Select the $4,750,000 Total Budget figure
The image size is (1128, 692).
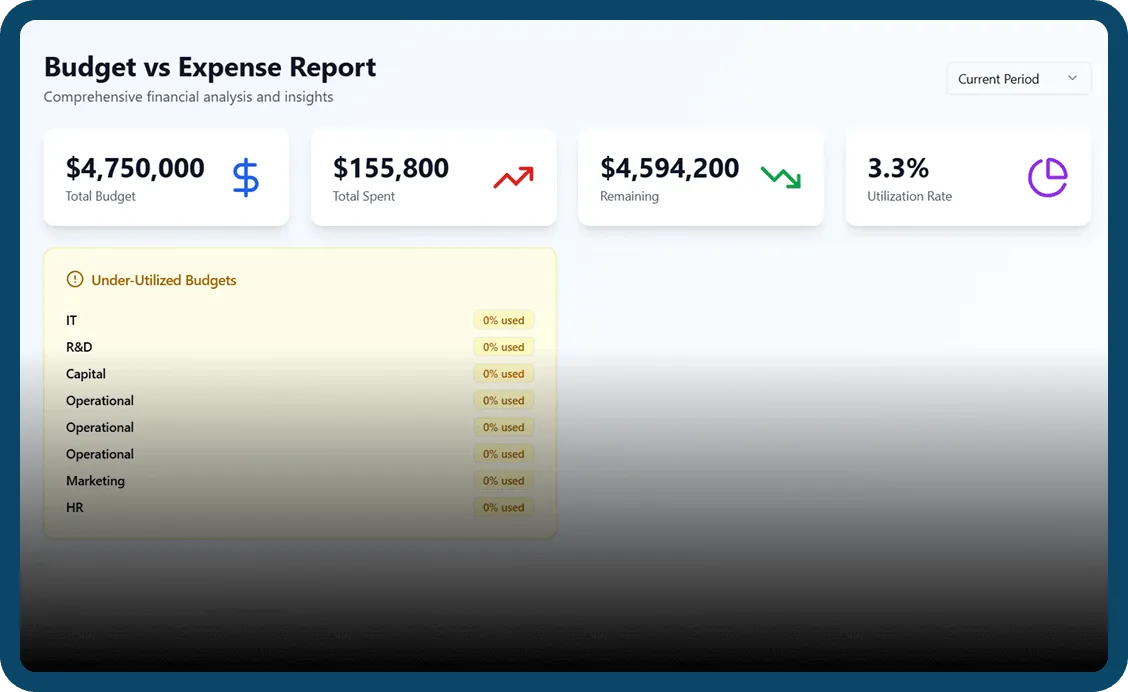pyautogui.click(x=135, y=168)
